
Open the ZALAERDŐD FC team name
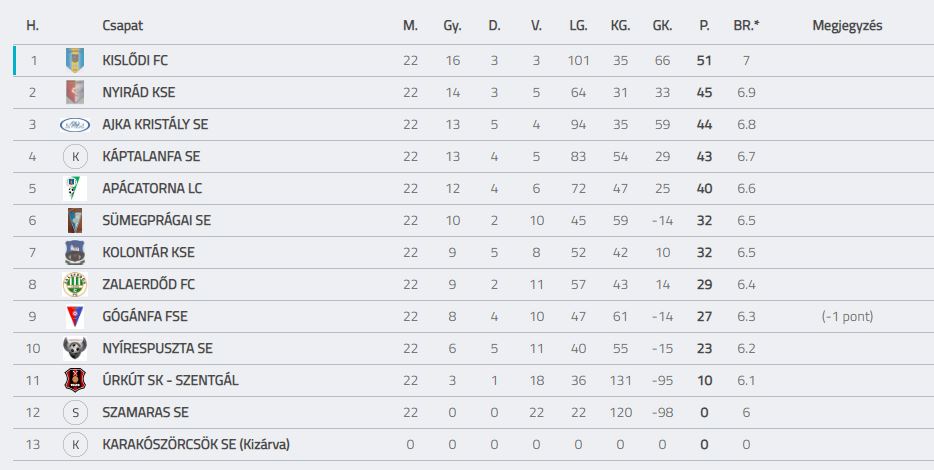coord(148,285)
